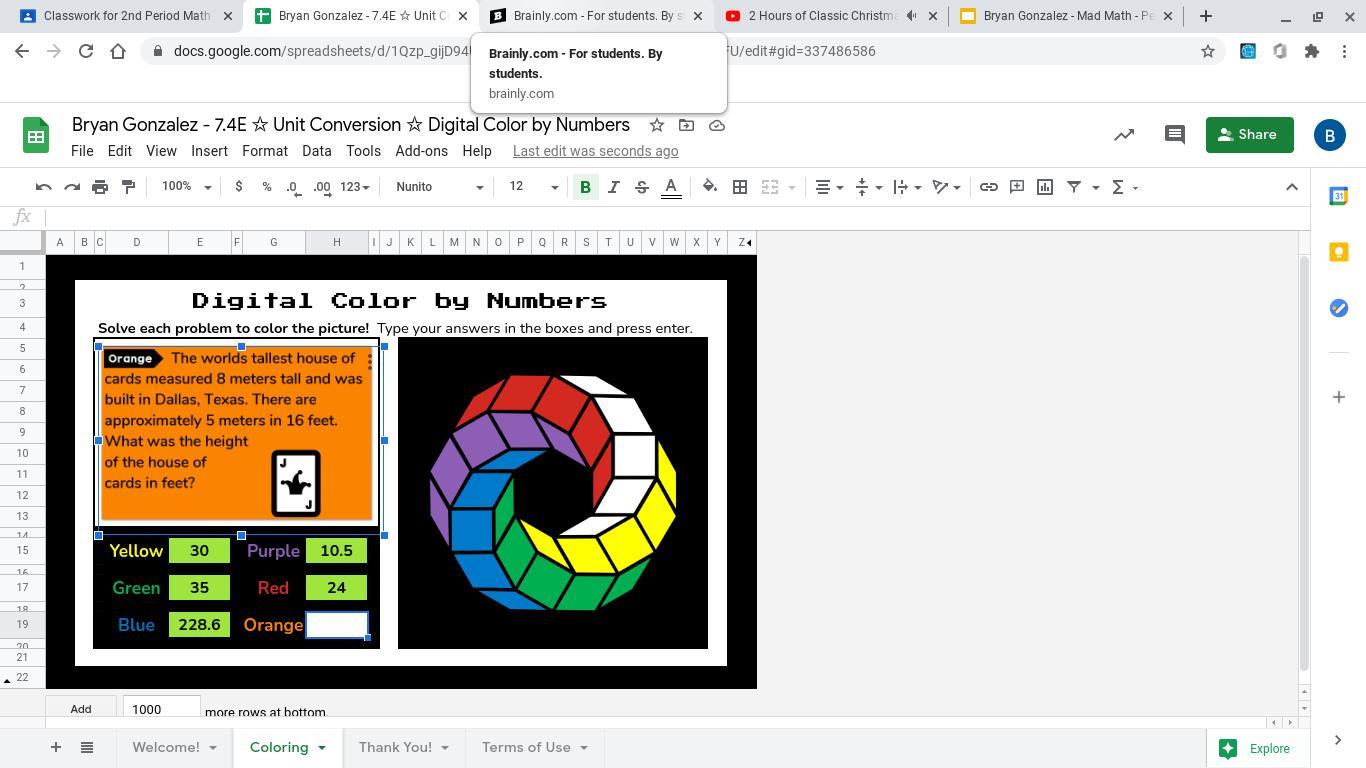Star this spreadsheet document
The image size is (1366, 768).
click(x=657, y=125)
